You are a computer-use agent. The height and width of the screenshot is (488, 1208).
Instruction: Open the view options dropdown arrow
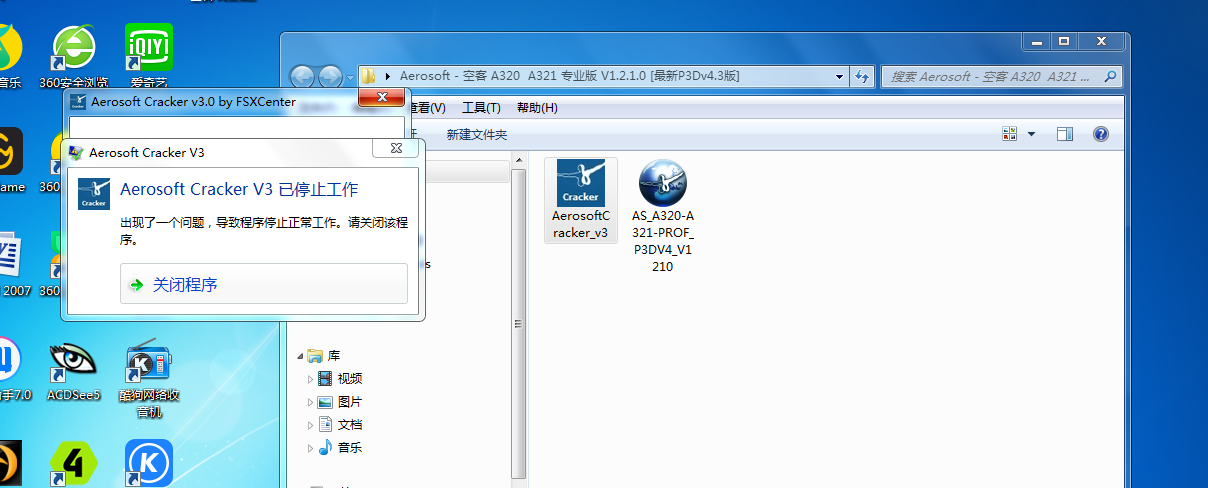(x=1031, y=134)
